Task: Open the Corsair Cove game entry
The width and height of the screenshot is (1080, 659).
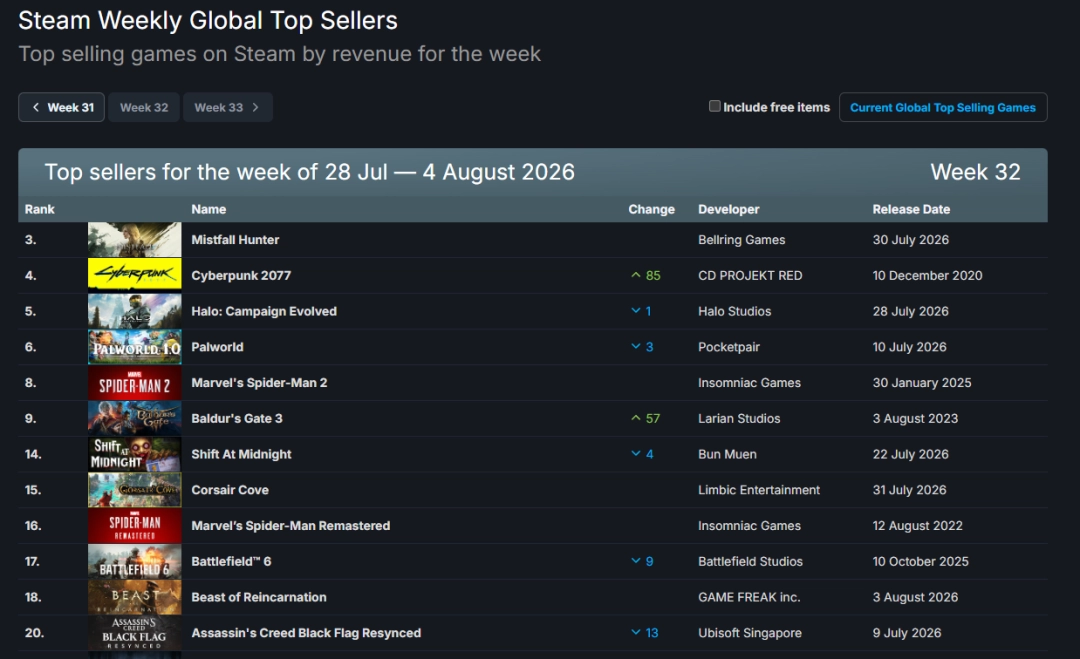Action: point(229,490)
